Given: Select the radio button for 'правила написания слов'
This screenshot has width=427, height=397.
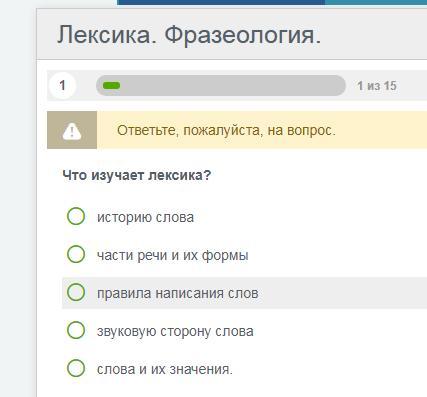Looking at the screenshot, I should [76, 292].
